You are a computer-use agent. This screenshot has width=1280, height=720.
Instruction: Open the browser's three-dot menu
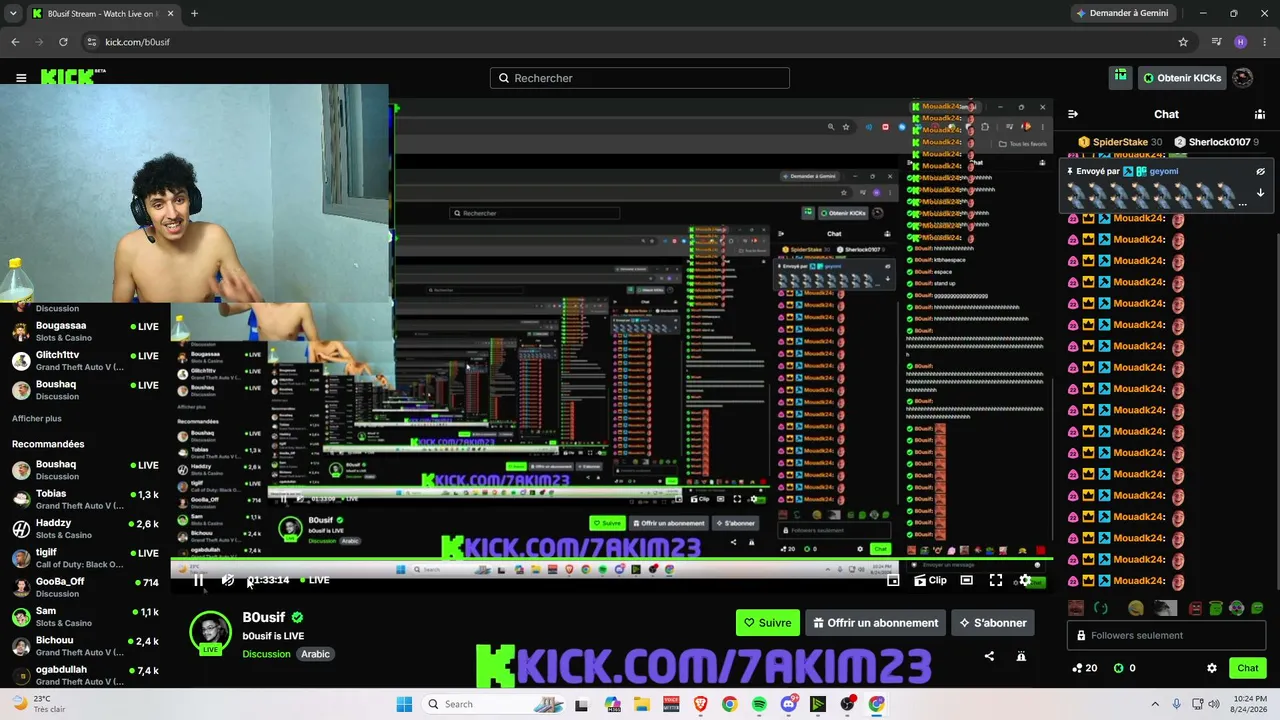[1265, 42]
